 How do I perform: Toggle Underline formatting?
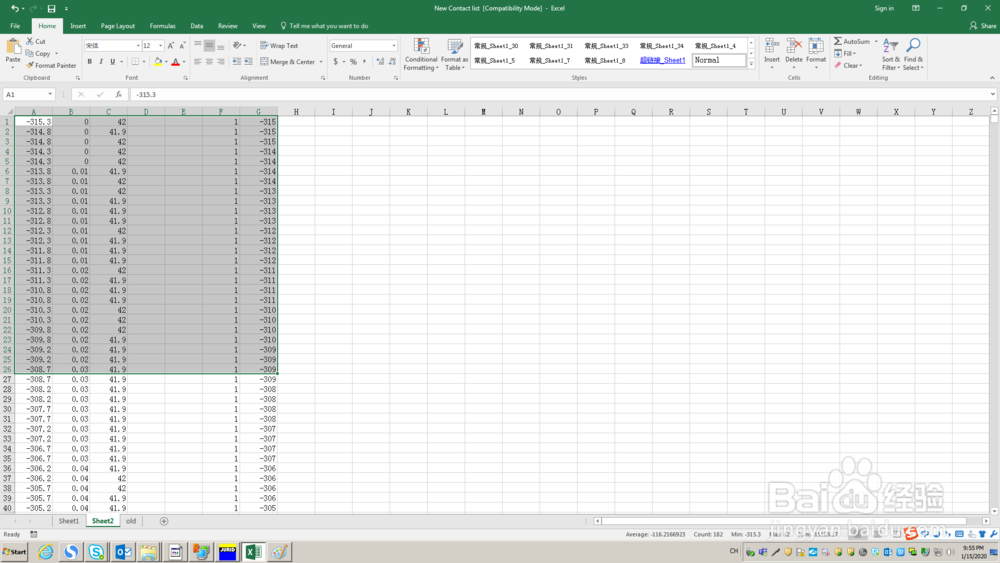pyautogui.click(x=113, y=62)
